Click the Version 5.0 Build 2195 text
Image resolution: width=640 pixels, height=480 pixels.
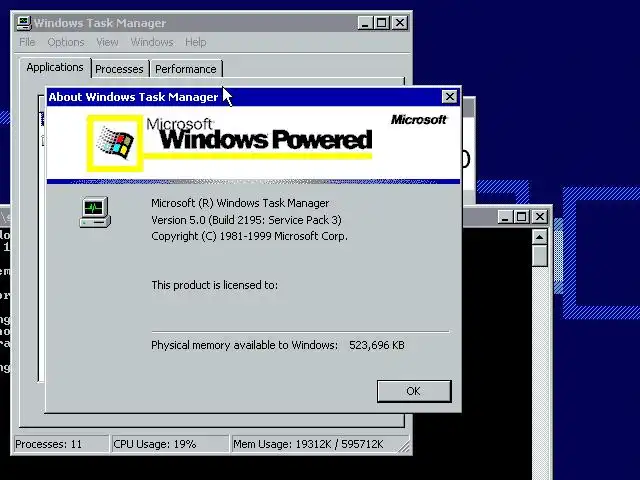click(x=247, y=220)
